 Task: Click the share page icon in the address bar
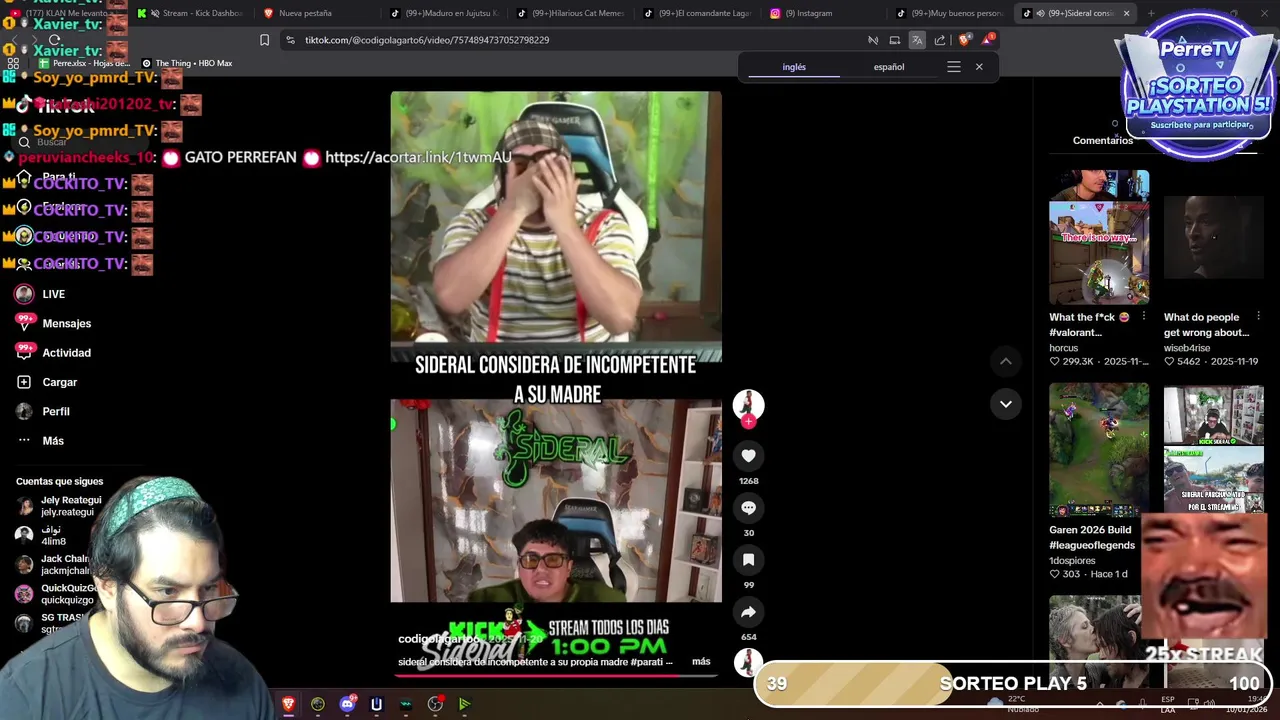[x=940, y=40]
